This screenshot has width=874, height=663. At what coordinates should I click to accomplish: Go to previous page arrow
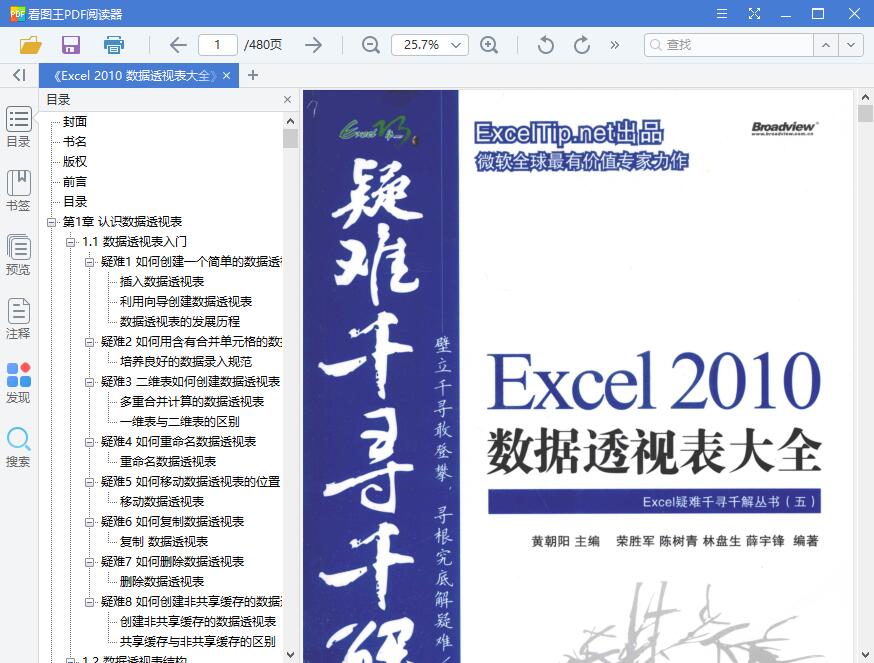click(178, 45)
